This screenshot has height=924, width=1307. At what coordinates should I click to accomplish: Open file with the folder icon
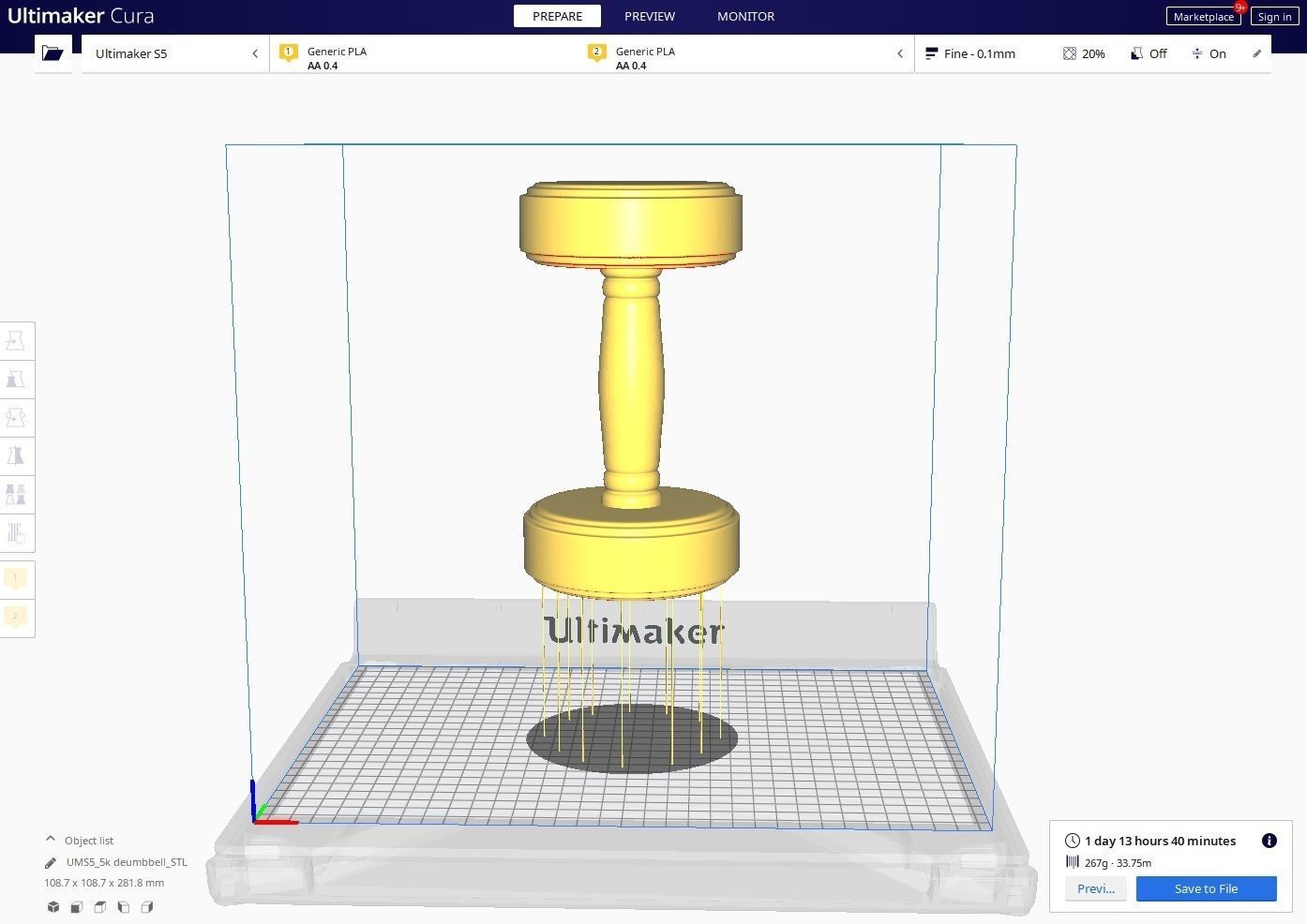click(x=53, y=53)
